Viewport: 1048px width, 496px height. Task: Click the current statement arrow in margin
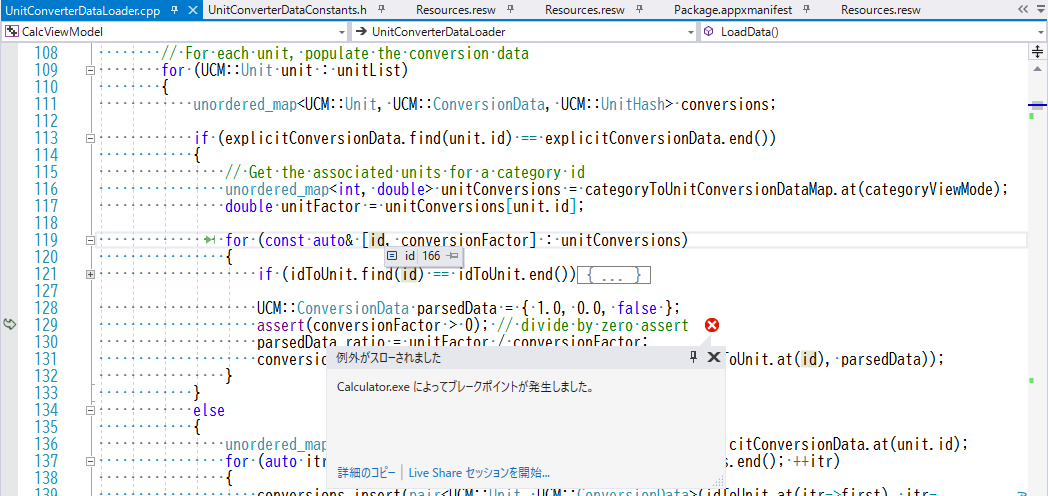[9, 324]
